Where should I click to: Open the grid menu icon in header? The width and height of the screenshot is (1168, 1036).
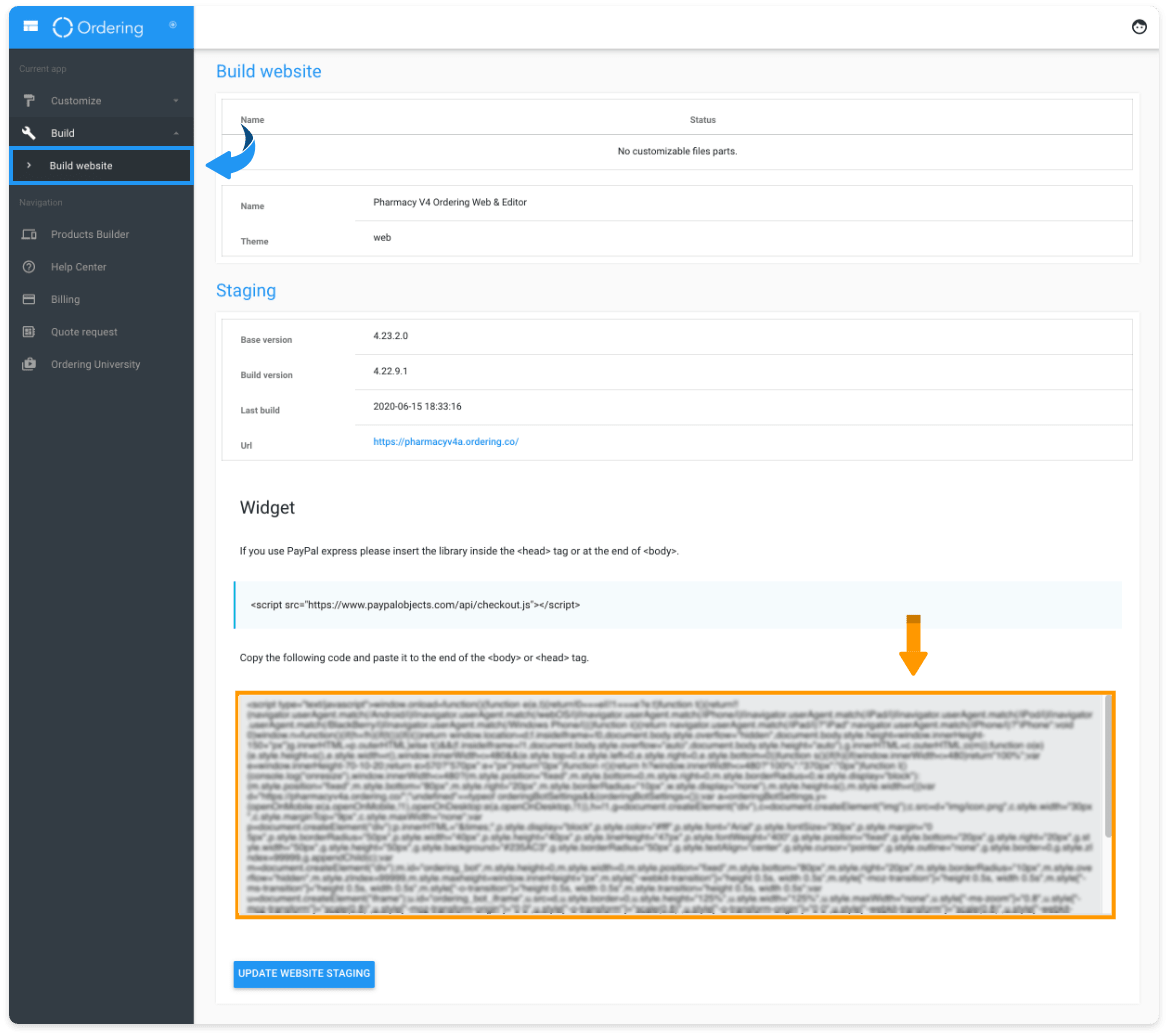pos(31,27)
